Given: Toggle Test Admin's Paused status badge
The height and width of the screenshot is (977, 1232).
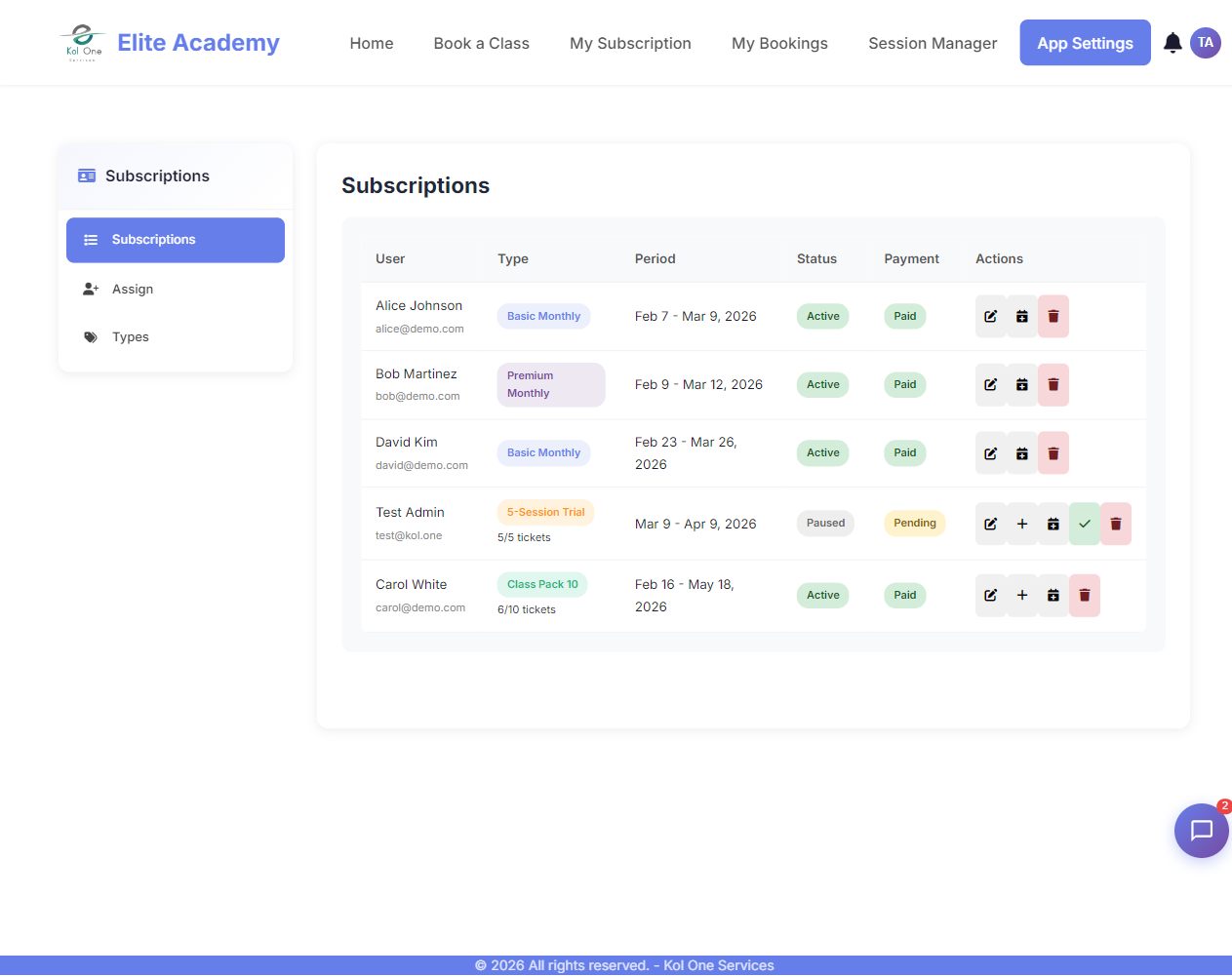Looking at the screenshot, I should tap(824, 523).
